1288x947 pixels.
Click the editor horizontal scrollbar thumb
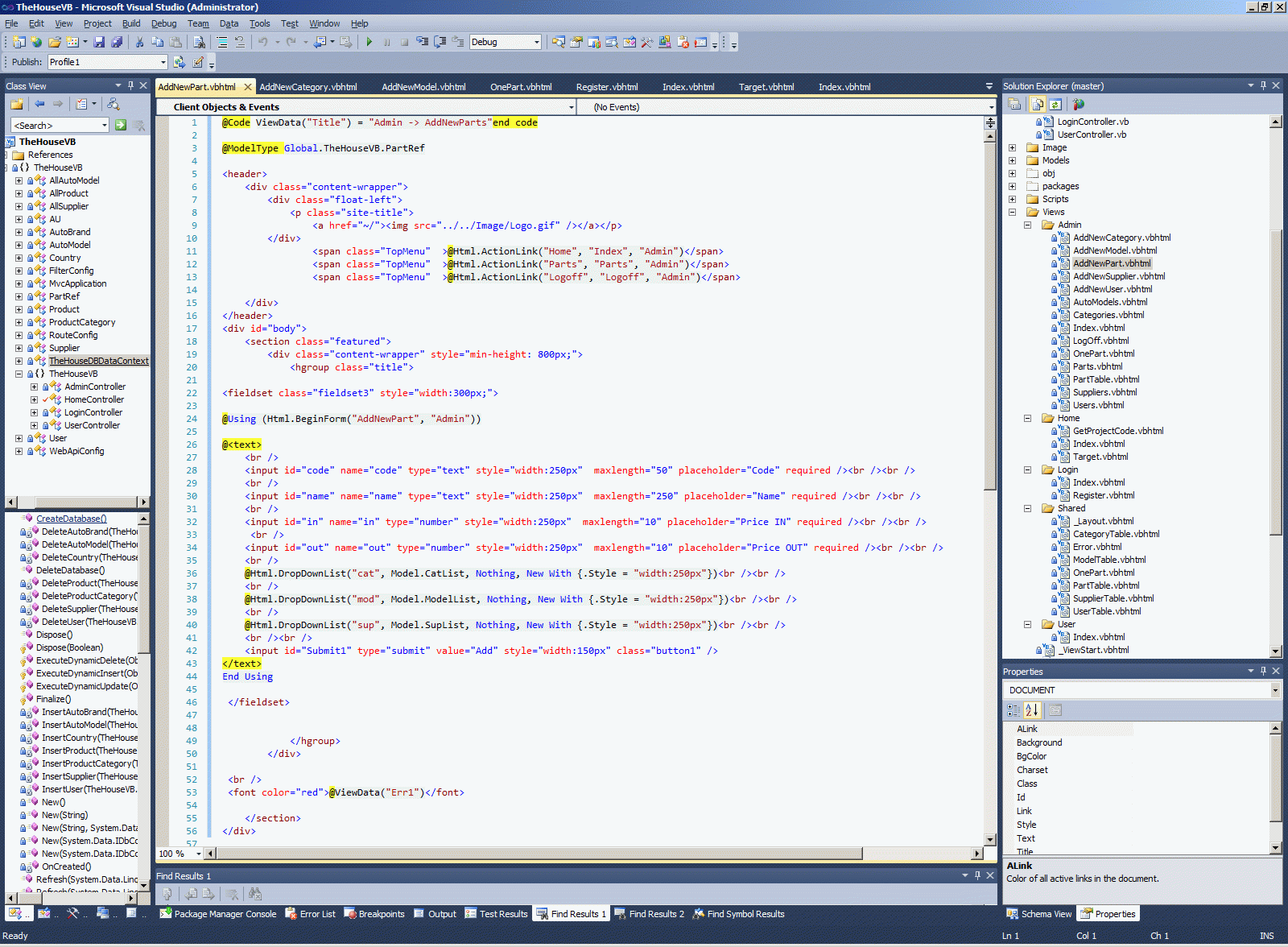coord(538,854)
